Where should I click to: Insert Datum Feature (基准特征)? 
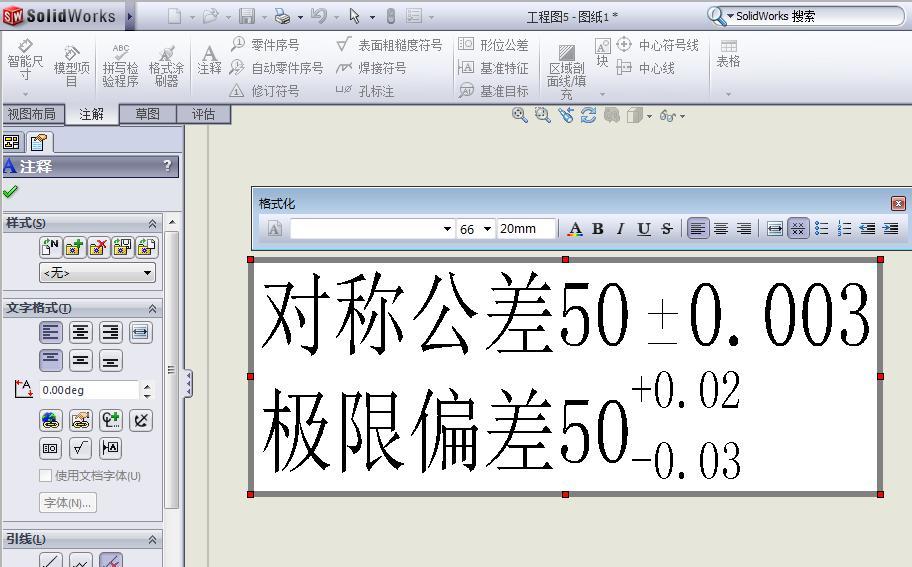click(493, 68)
